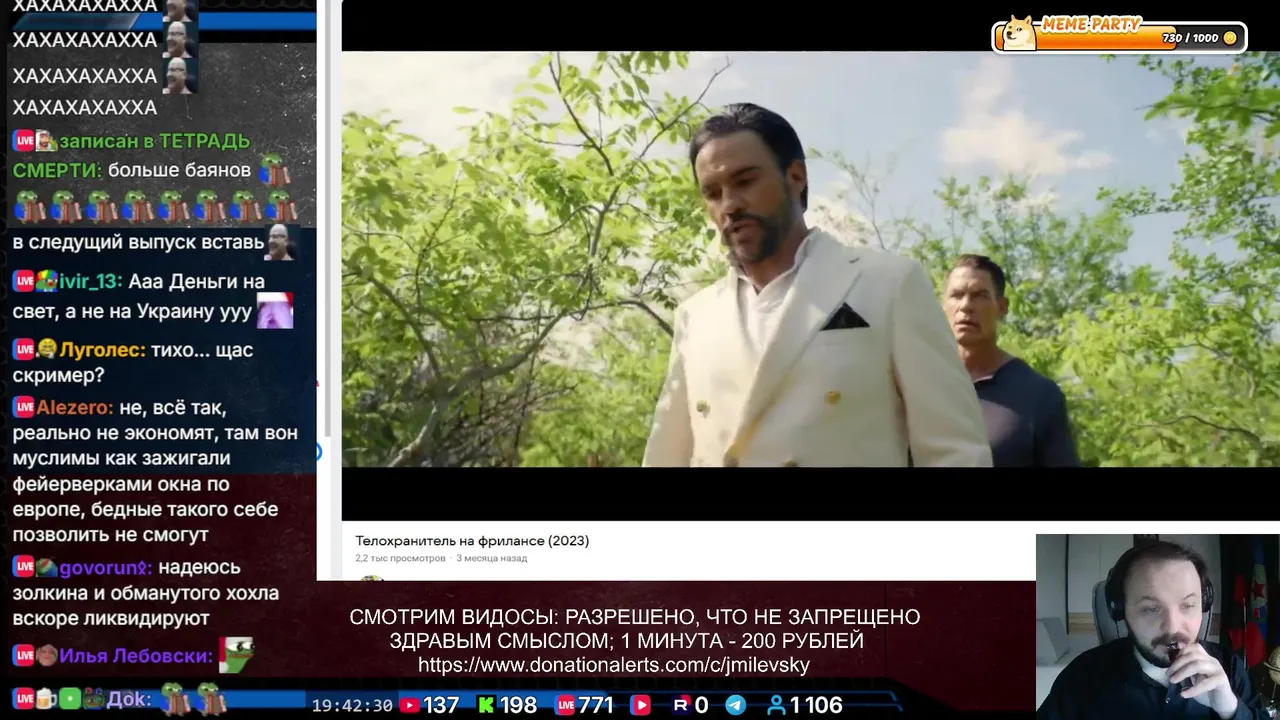Click the frog emote in Илья Лебовски's message
This screenshot has width=1280, height=720.
tap(236, 655)
